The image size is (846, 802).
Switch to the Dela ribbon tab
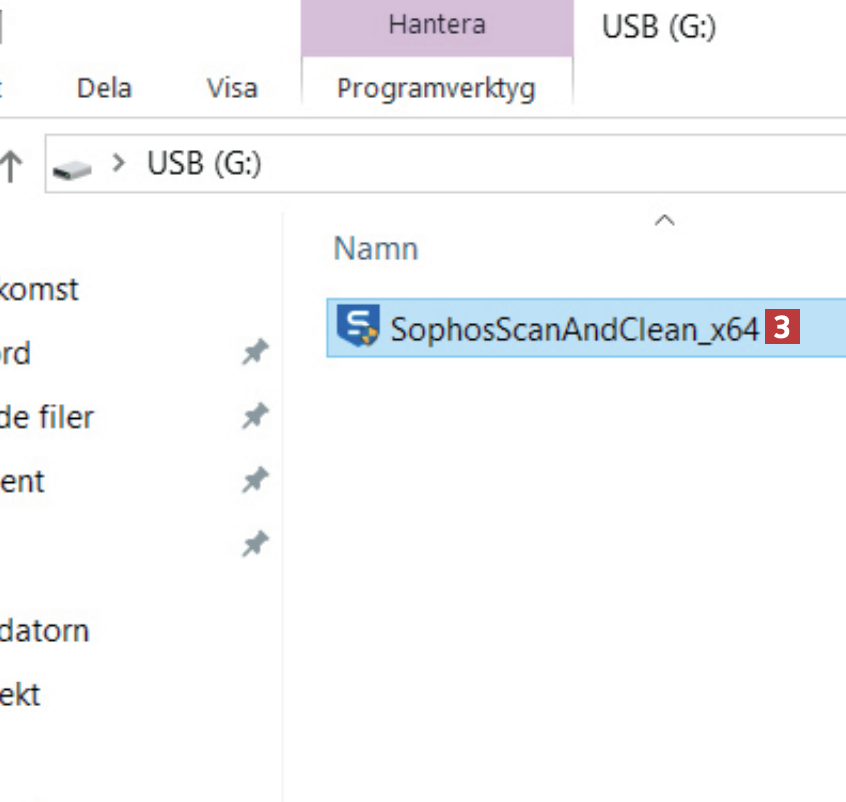(x=104, y=88)
